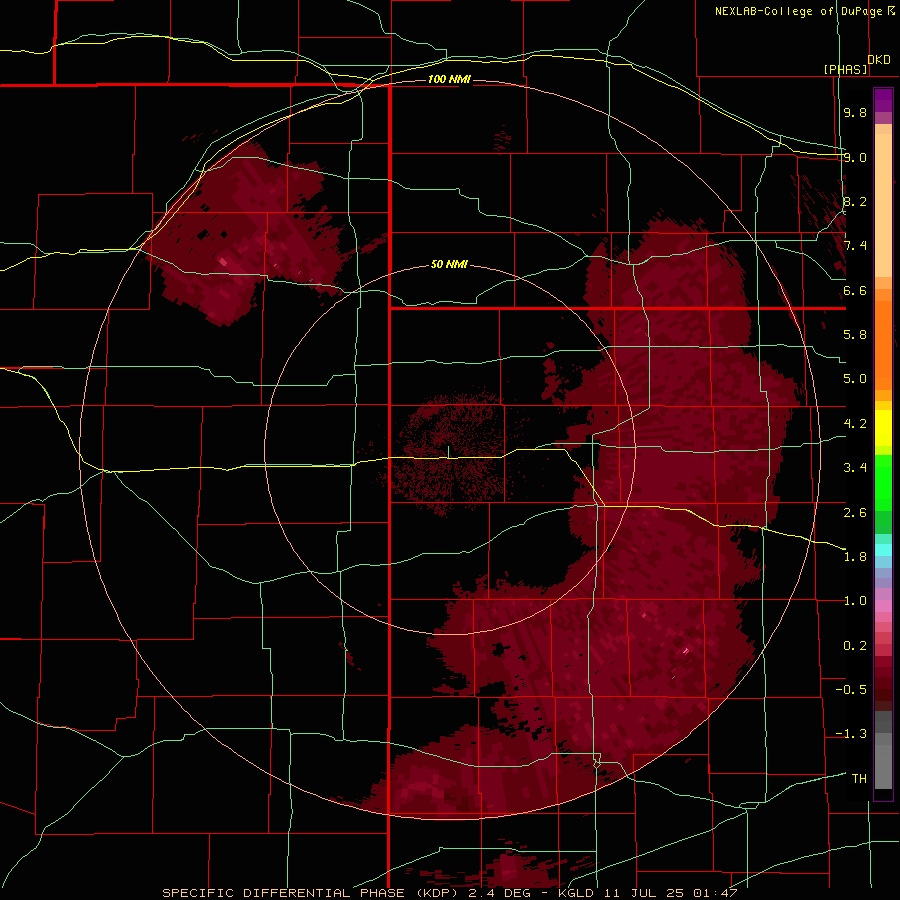Click the cyan segment of the color bar
This screenshot has height=900, width=900.
(883, 549)
